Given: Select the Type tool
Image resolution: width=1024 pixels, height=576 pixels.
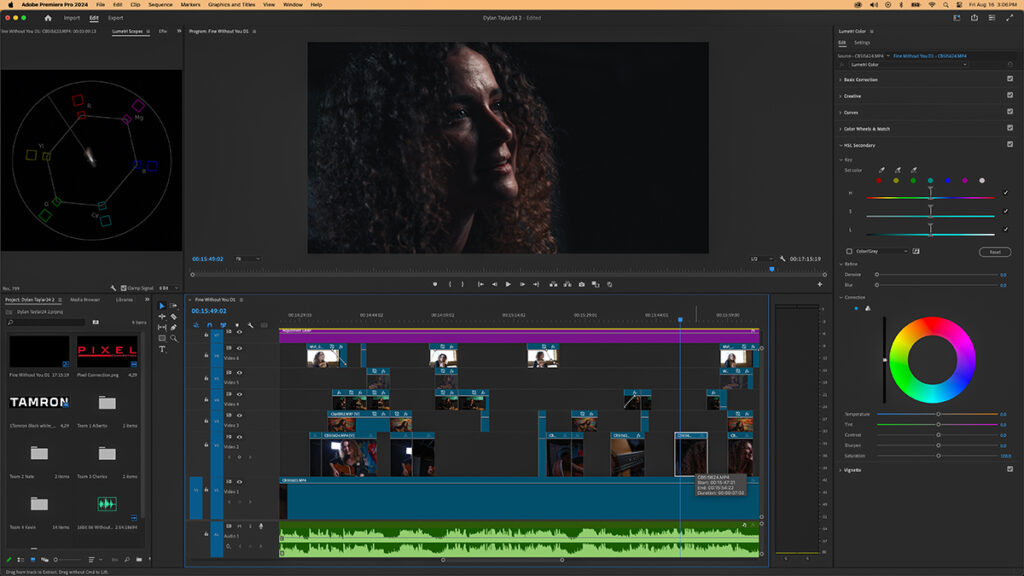Looking at the screenshot, I should (x=162, y=349).
